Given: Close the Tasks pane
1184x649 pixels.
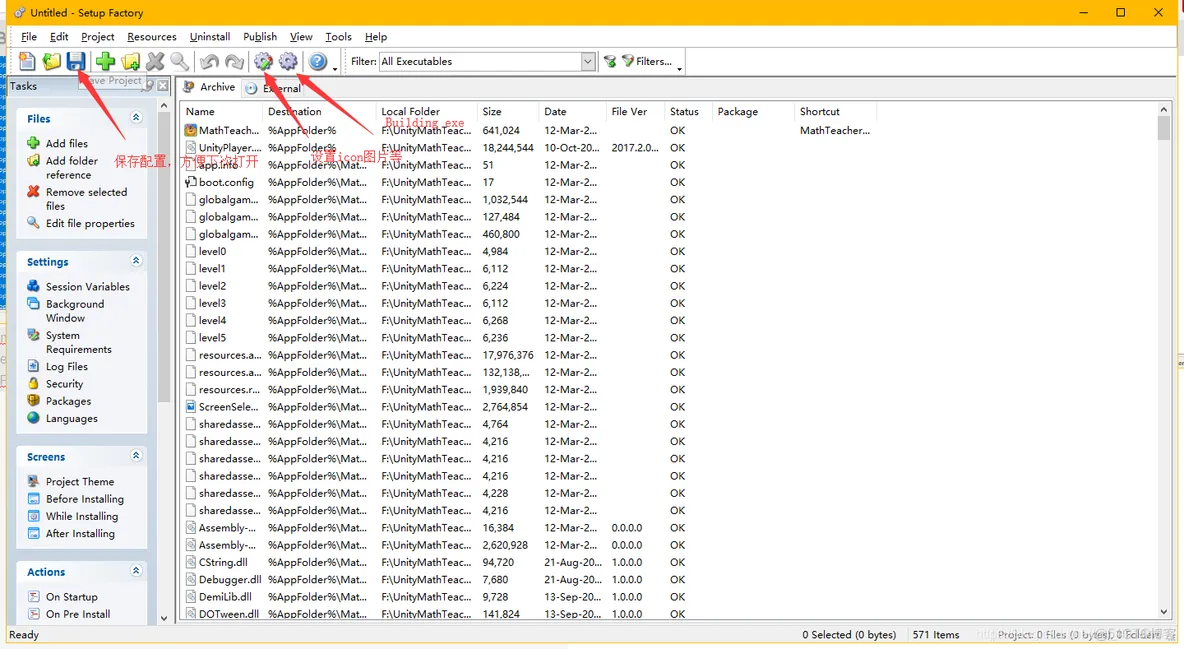Looking at the screenshot, I should [163, 86].
